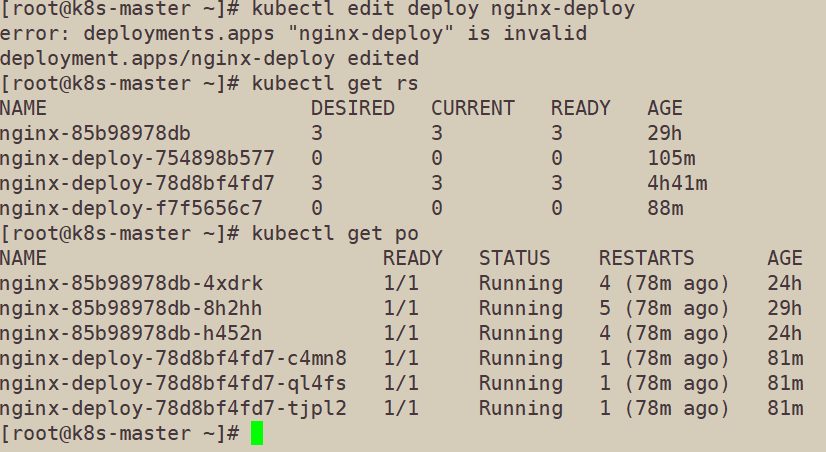Select pod name nginx-85b98978db-h452n
The width and height of the screenshot is (826, 452).
point(131,333)
